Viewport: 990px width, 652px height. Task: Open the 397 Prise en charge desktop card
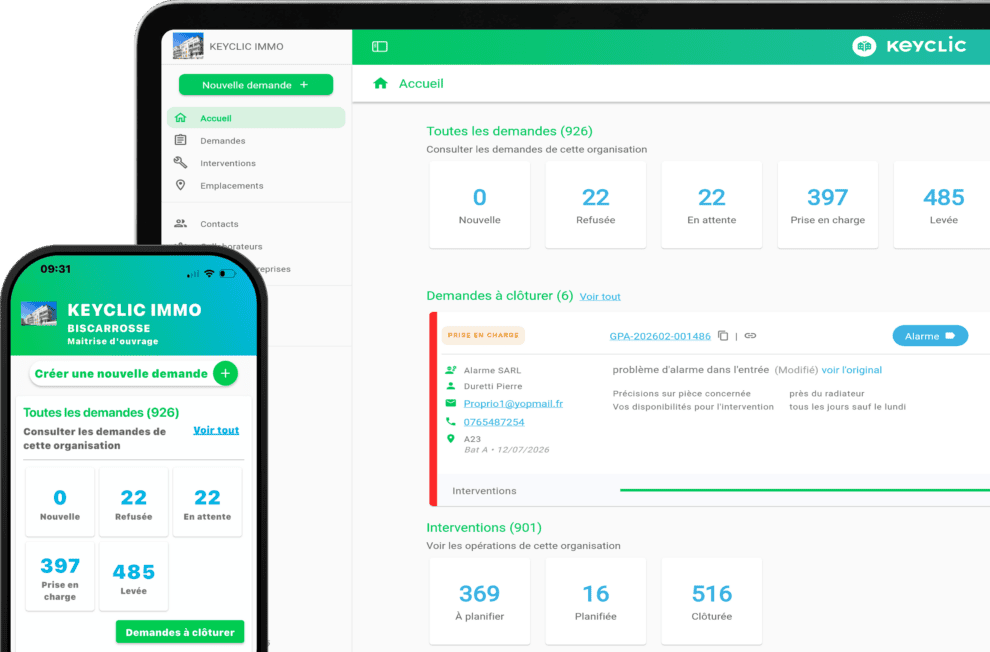[828, 205]
